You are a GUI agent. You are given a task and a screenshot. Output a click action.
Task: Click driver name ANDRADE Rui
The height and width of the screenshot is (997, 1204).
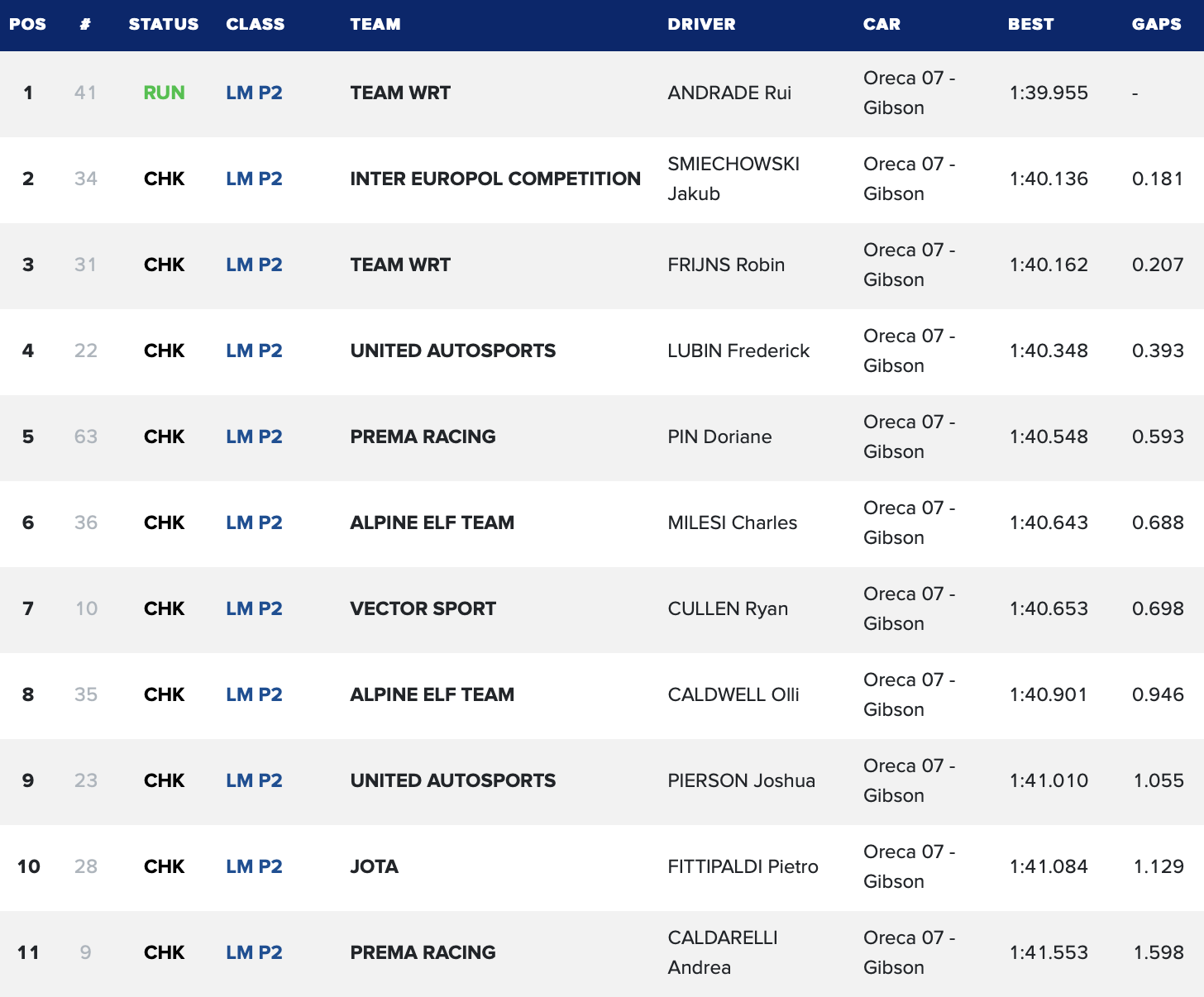[x=729, y=93]
